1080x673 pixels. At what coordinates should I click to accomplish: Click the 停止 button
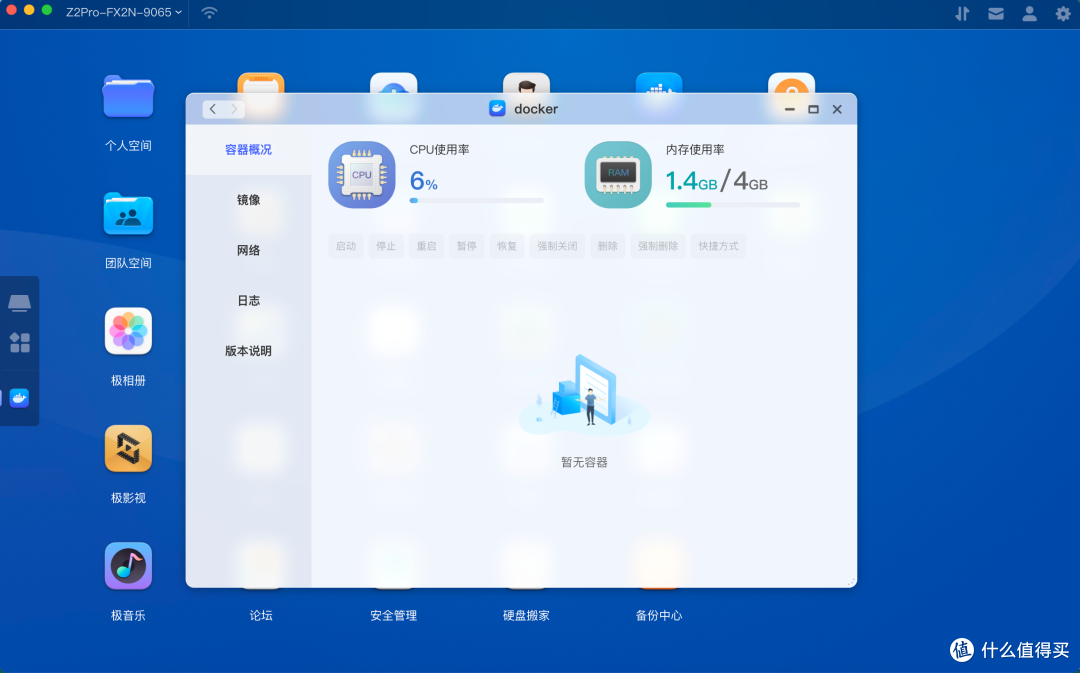click(386, 246)
